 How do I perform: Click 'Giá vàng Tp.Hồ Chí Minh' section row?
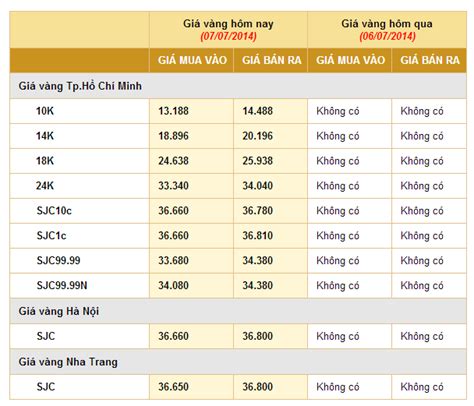coord(238,86)
